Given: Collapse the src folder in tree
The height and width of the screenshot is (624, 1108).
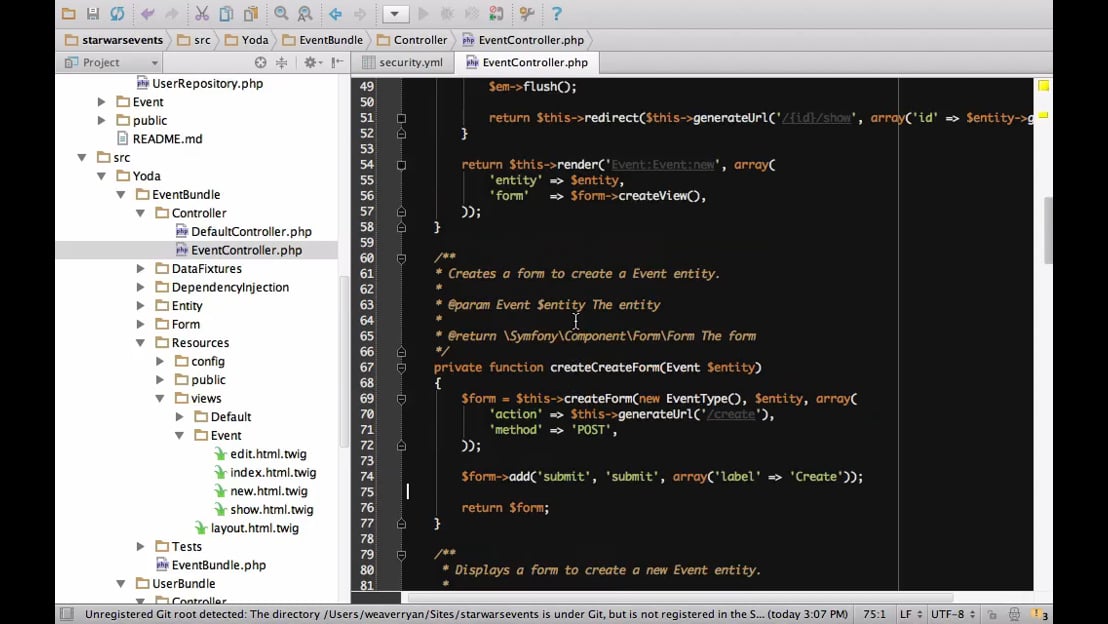Looking at the screenshot, I should [82, 157].
